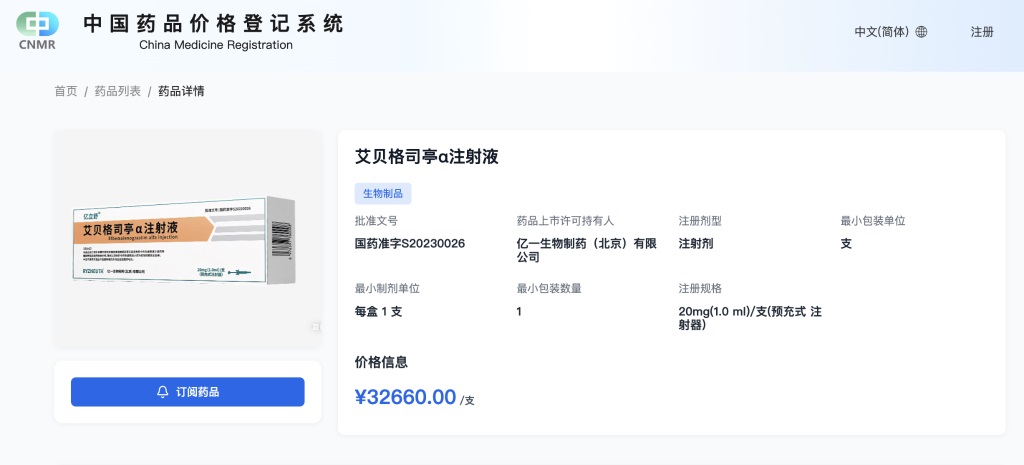Click the ¥32660.00 price value
Screen dimensions: 1024x465
(406, 397)
